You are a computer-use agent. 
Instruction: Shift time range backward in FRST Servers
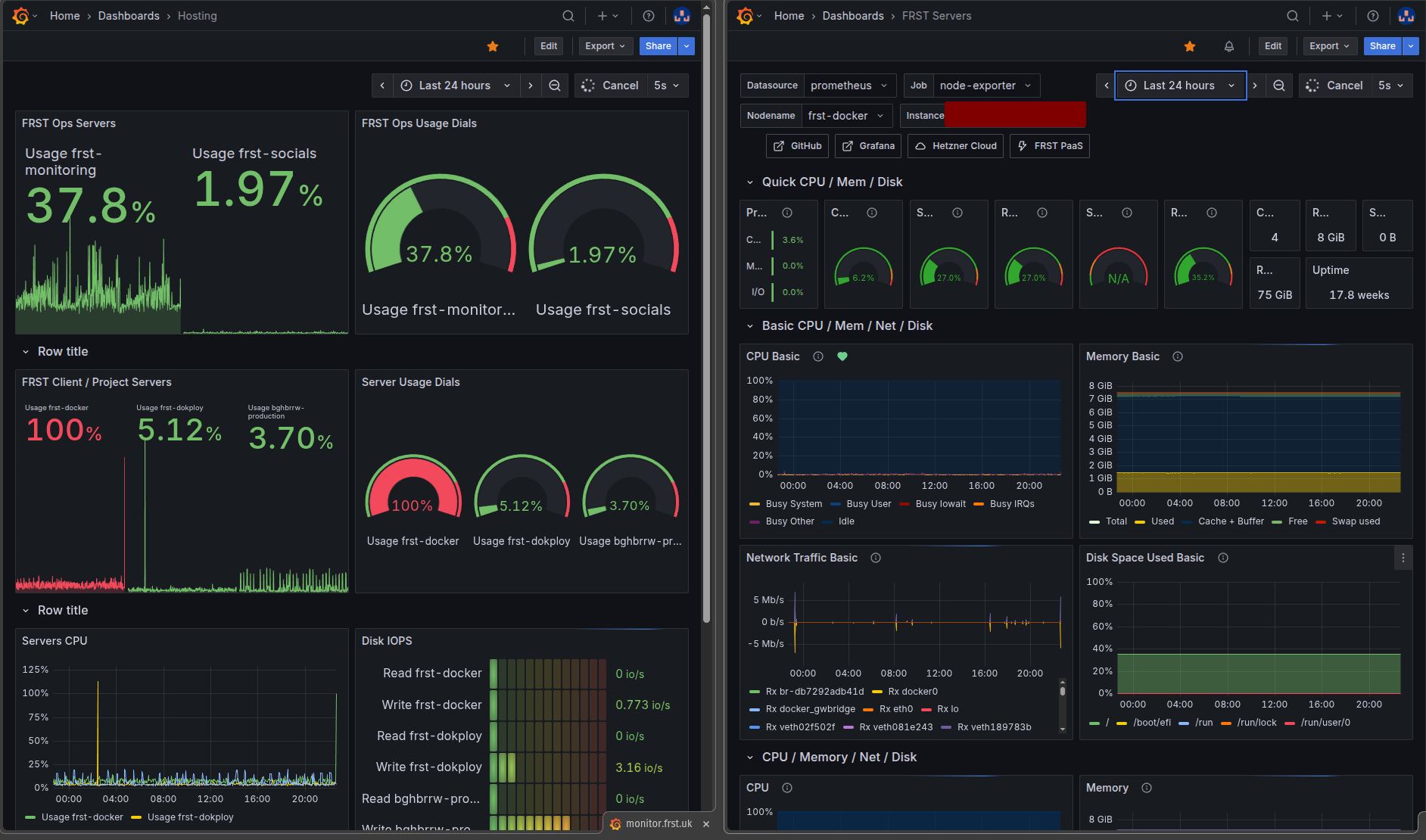(x=1107, y=86)
